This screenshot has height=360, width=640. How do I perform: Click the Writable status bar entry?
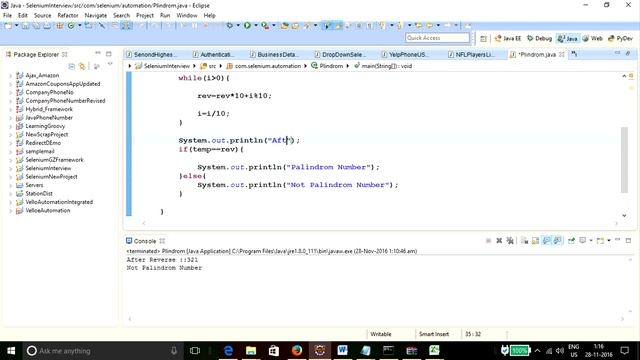380,334
